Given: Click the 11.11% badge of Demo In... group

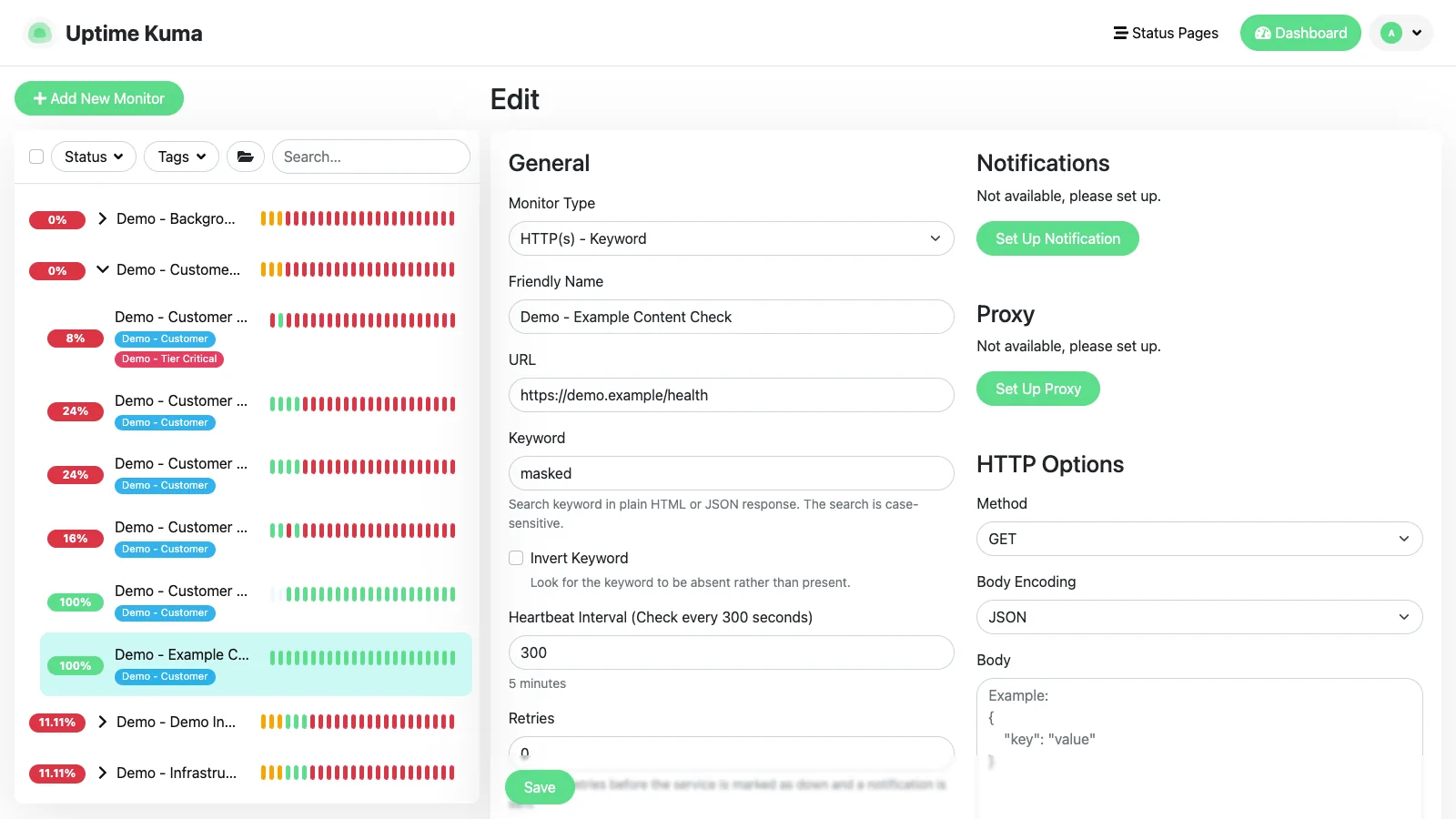Looking at the screenshot, I should (57, 723).
